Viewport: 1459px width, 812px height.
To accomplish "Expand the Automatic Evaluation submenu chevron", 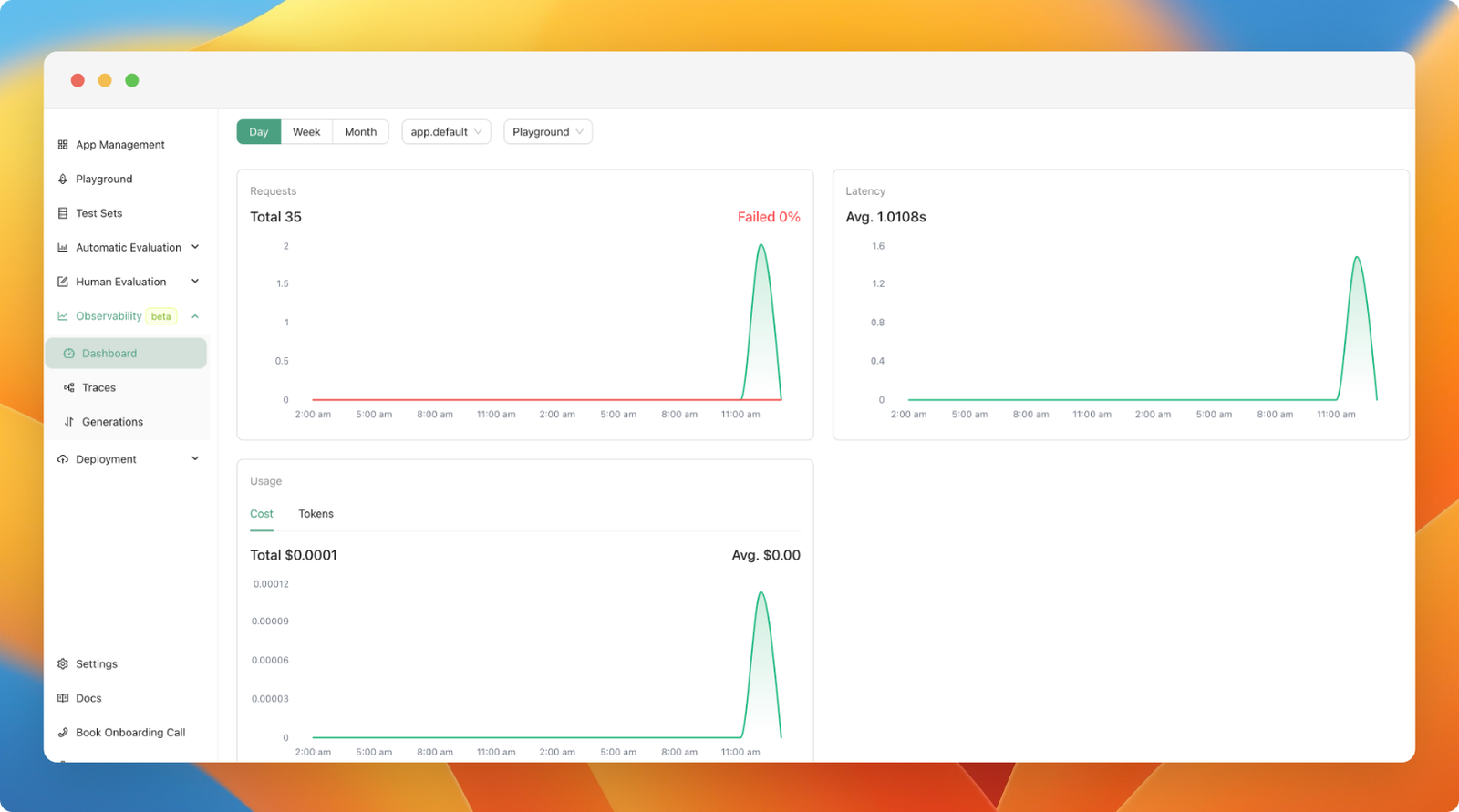I will tap(195, 247).
